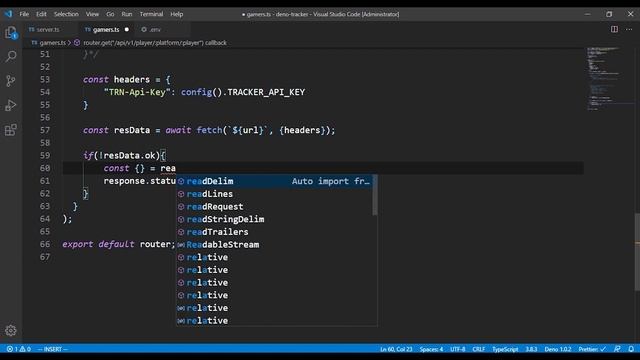Click the fetch call on line 57
The height and width of the screenshot is (360, 640).
tap(266, 130)
